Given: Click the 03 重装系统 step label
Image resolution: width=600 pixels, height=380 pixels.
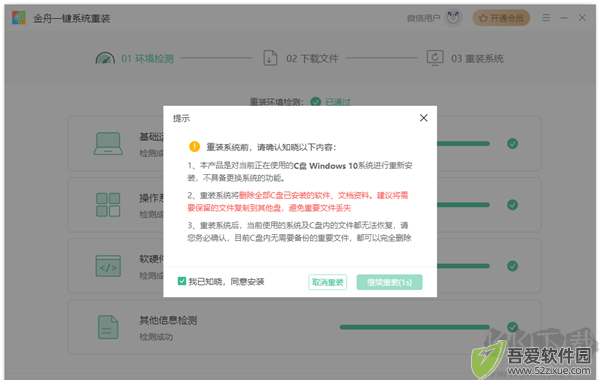Looking at the screenshot, I should tap(477, 59).
